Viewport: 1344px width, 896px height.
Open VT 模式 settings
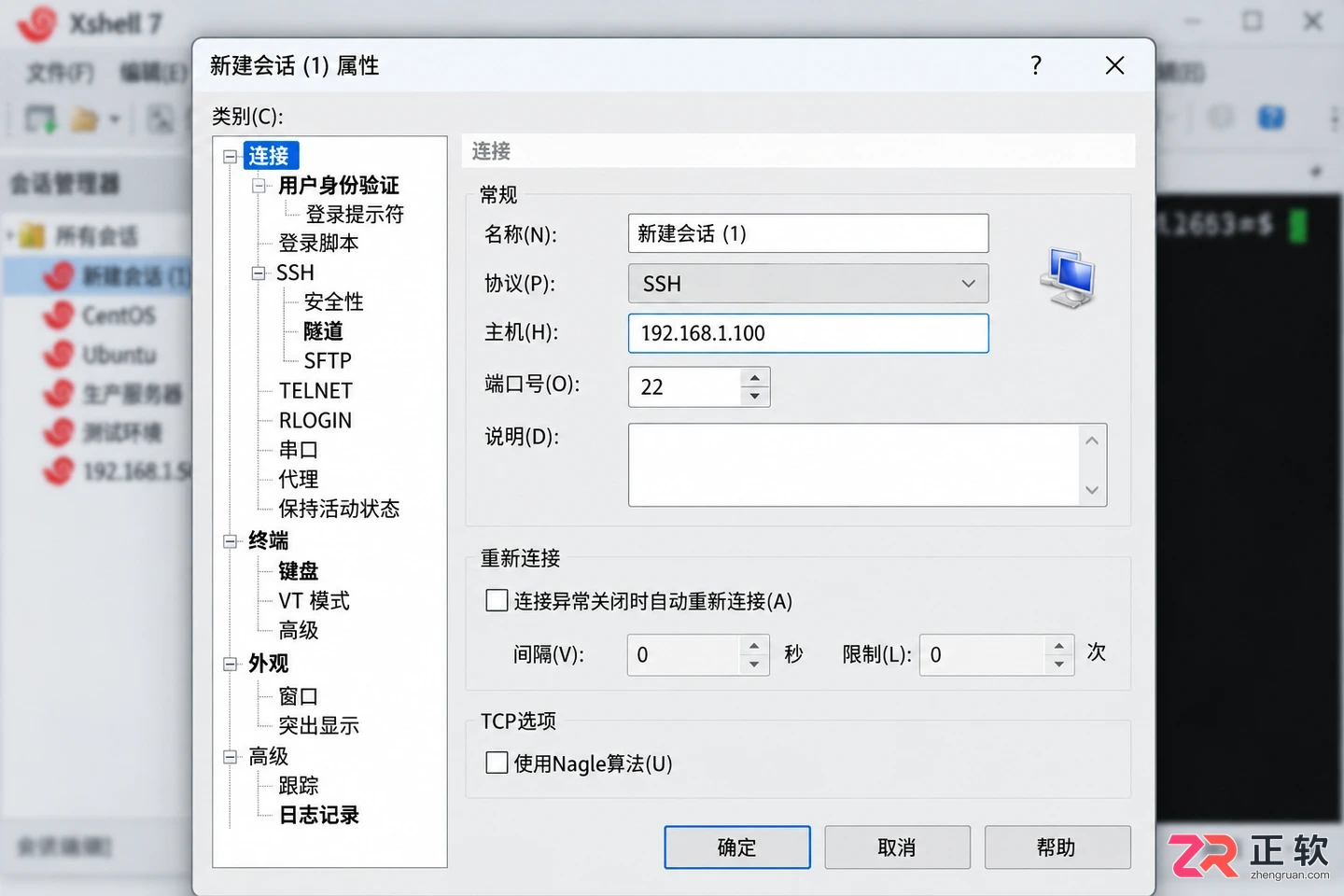[314, 601]
